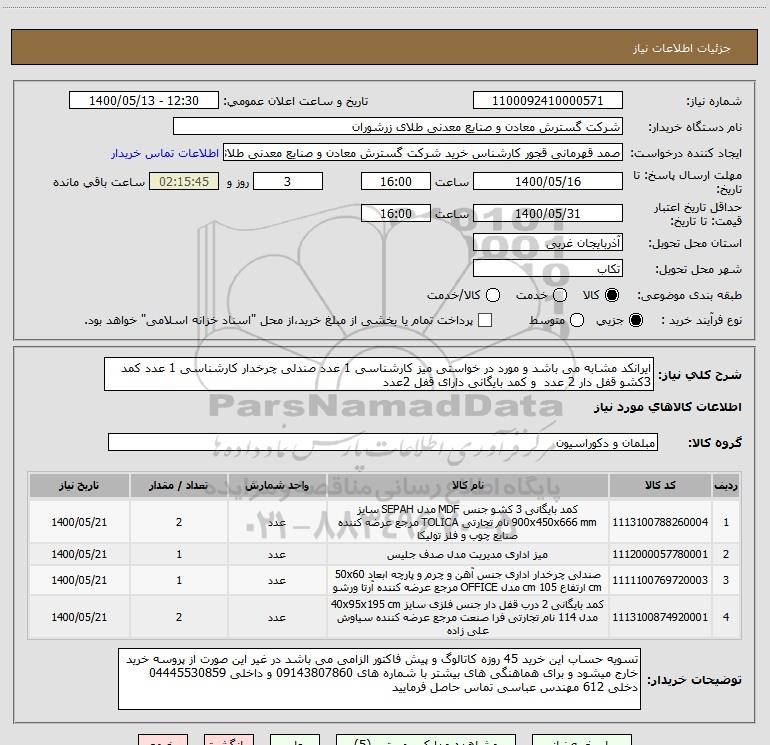770x745 pixels.
Task: Tick the Islamic treasury payment checkbox
Action: pyautogui.click(x=485, y=320)
